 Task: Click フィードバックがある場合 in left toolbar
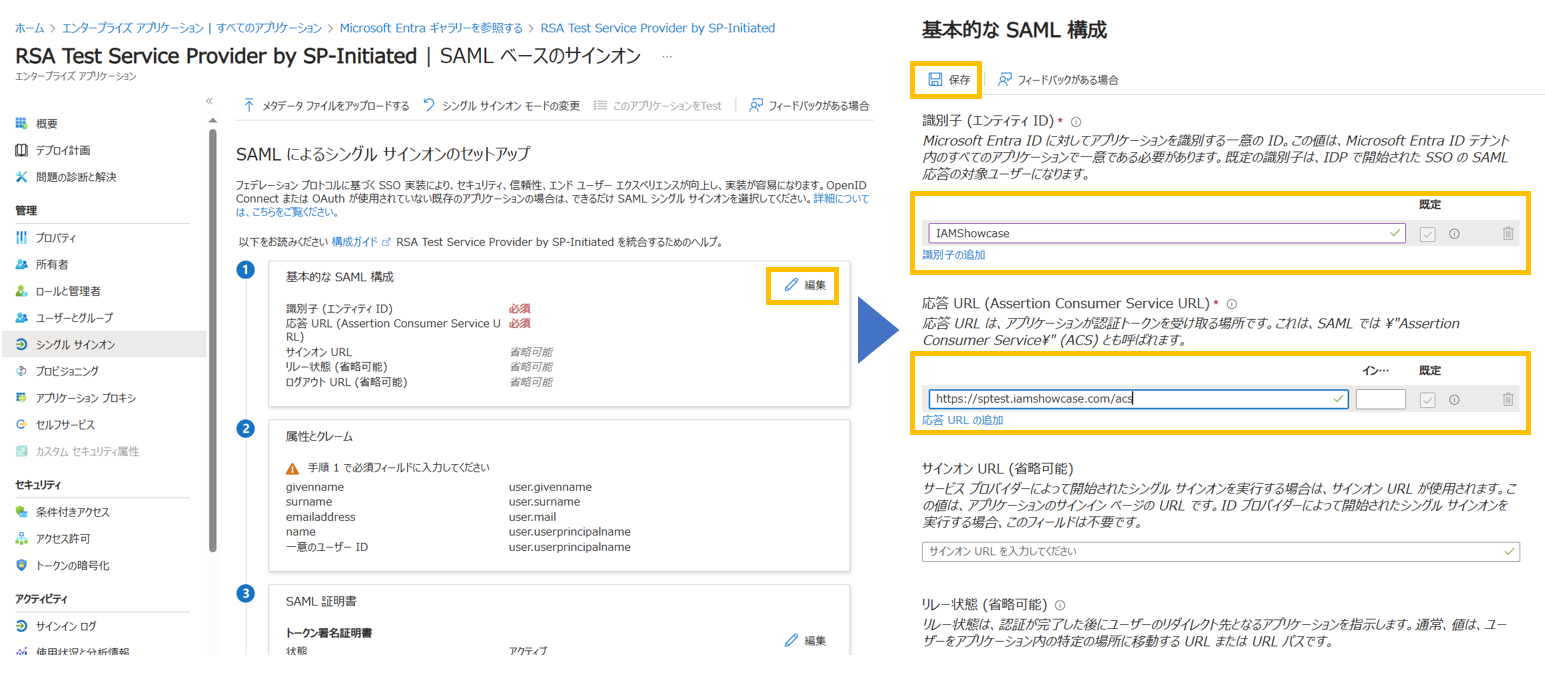(809, 105)
